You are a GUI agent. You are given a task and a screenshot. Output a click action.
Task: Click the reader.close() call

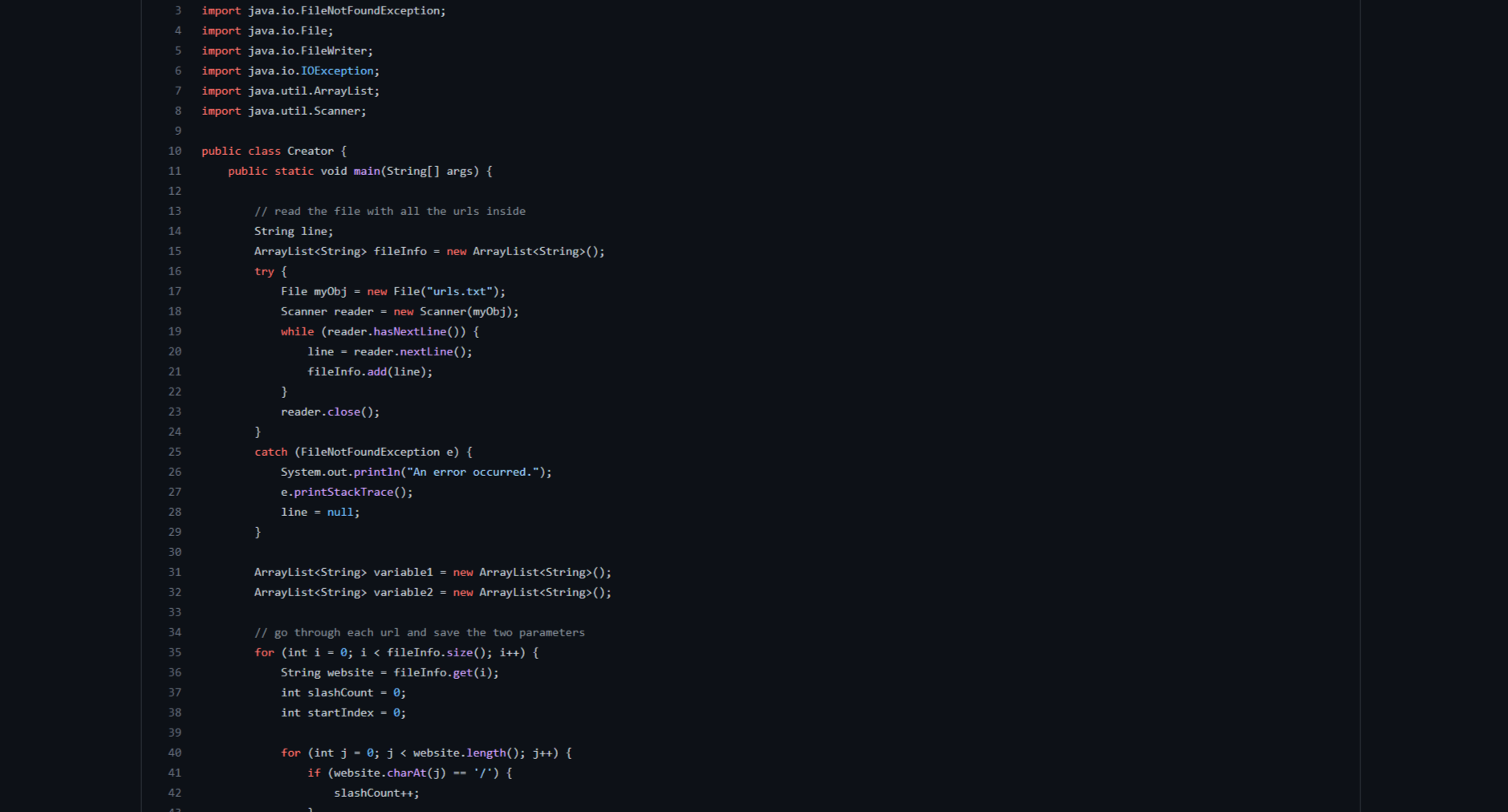point(330,412)
